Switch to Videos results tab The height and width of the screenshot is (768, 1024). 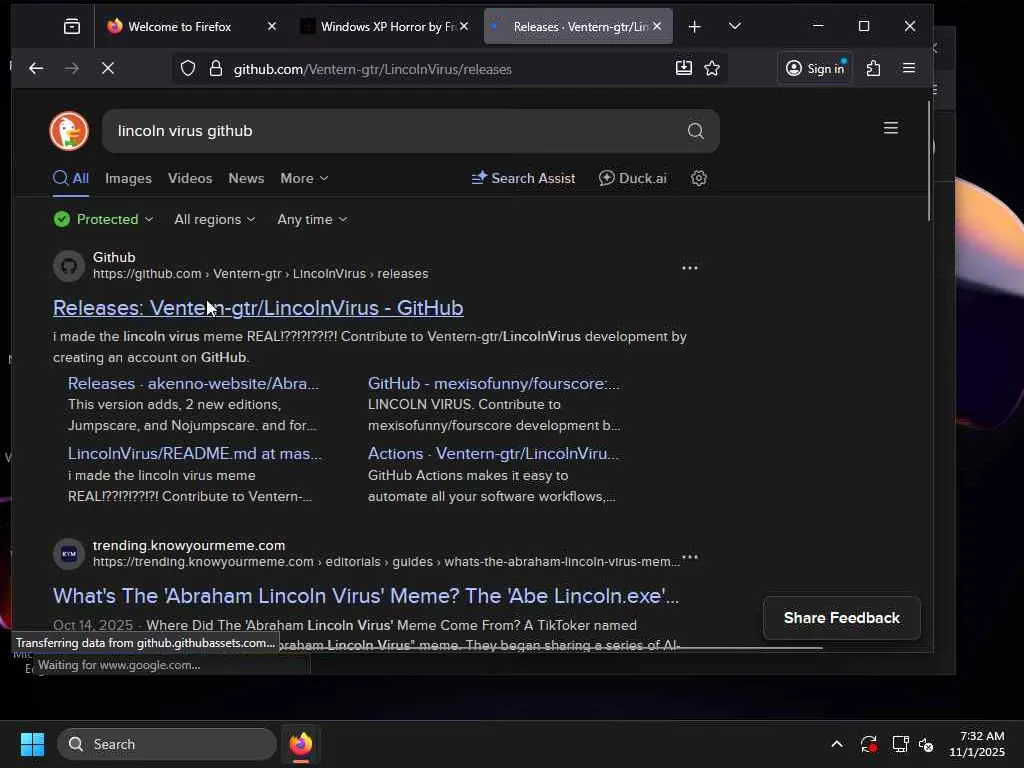[x=190, y=178]
